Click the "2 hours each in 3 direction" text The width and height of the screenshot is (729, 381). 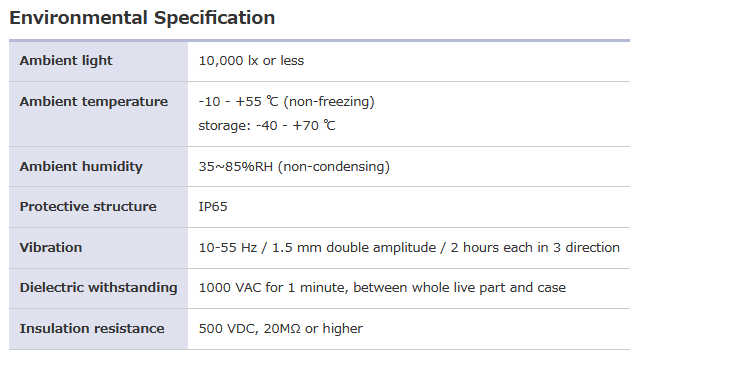pyautogui.click(x=535, y=247)
